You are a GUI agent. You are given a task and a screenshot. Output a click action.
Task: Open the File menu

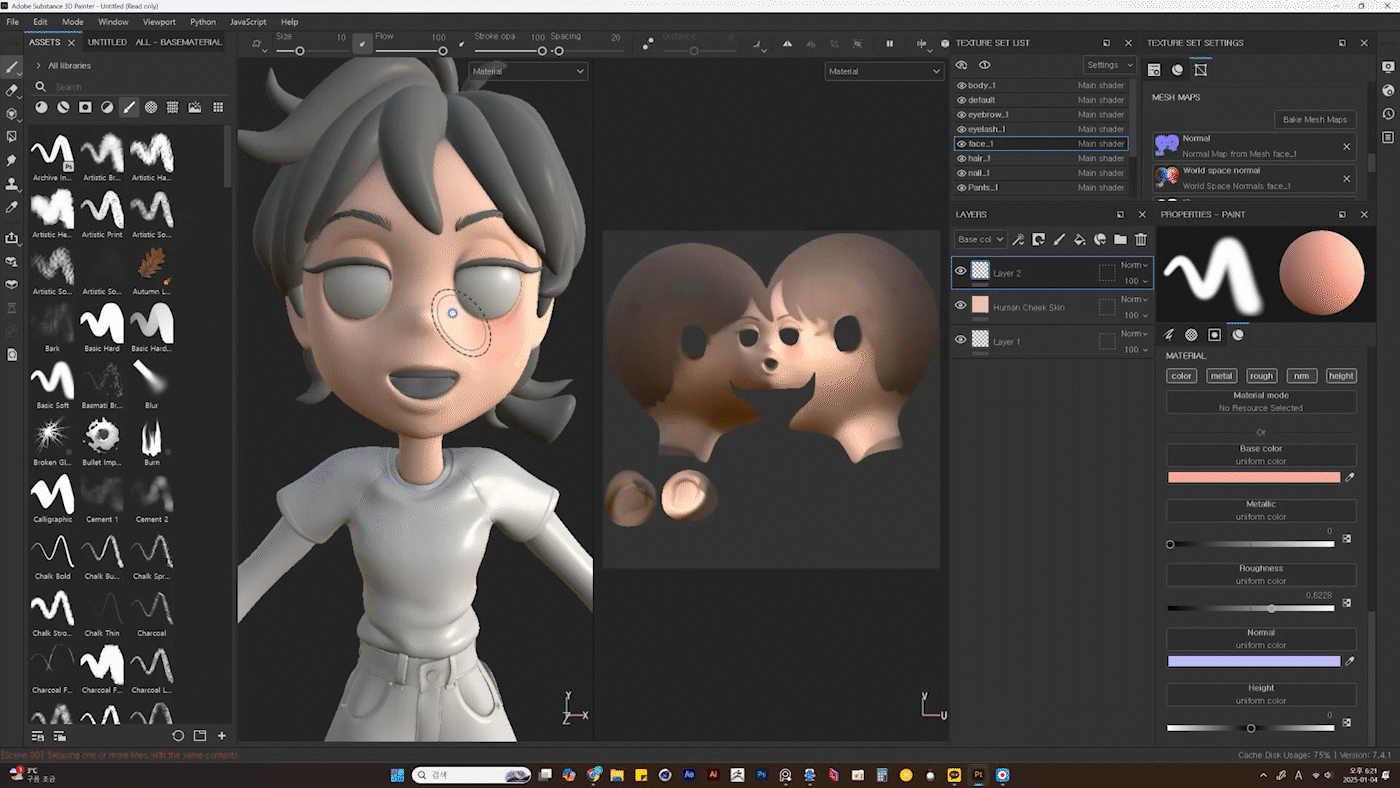point(13,21)
